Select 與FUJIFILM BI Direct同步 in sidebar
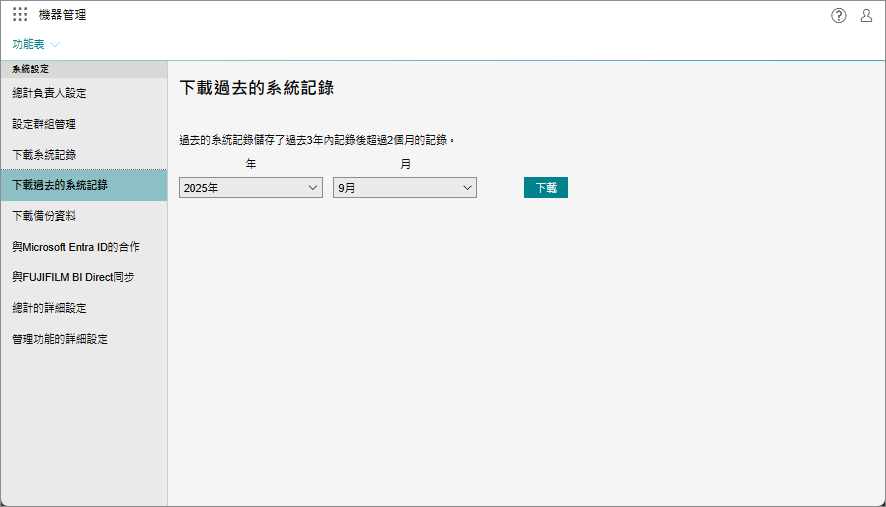Viewport: 886px width, 507px height. 73,277
